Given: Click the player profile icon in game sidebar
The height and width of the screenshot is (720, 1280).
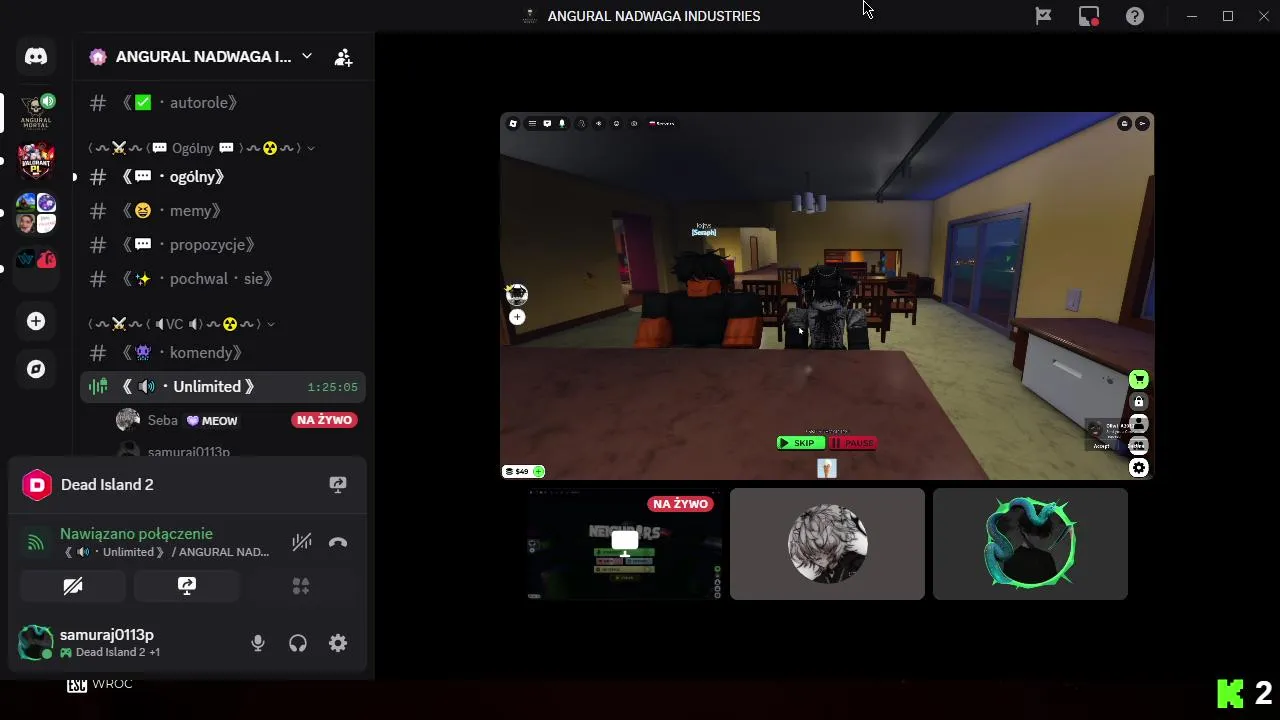Looking at the screenshot, I should (1138, 424).
